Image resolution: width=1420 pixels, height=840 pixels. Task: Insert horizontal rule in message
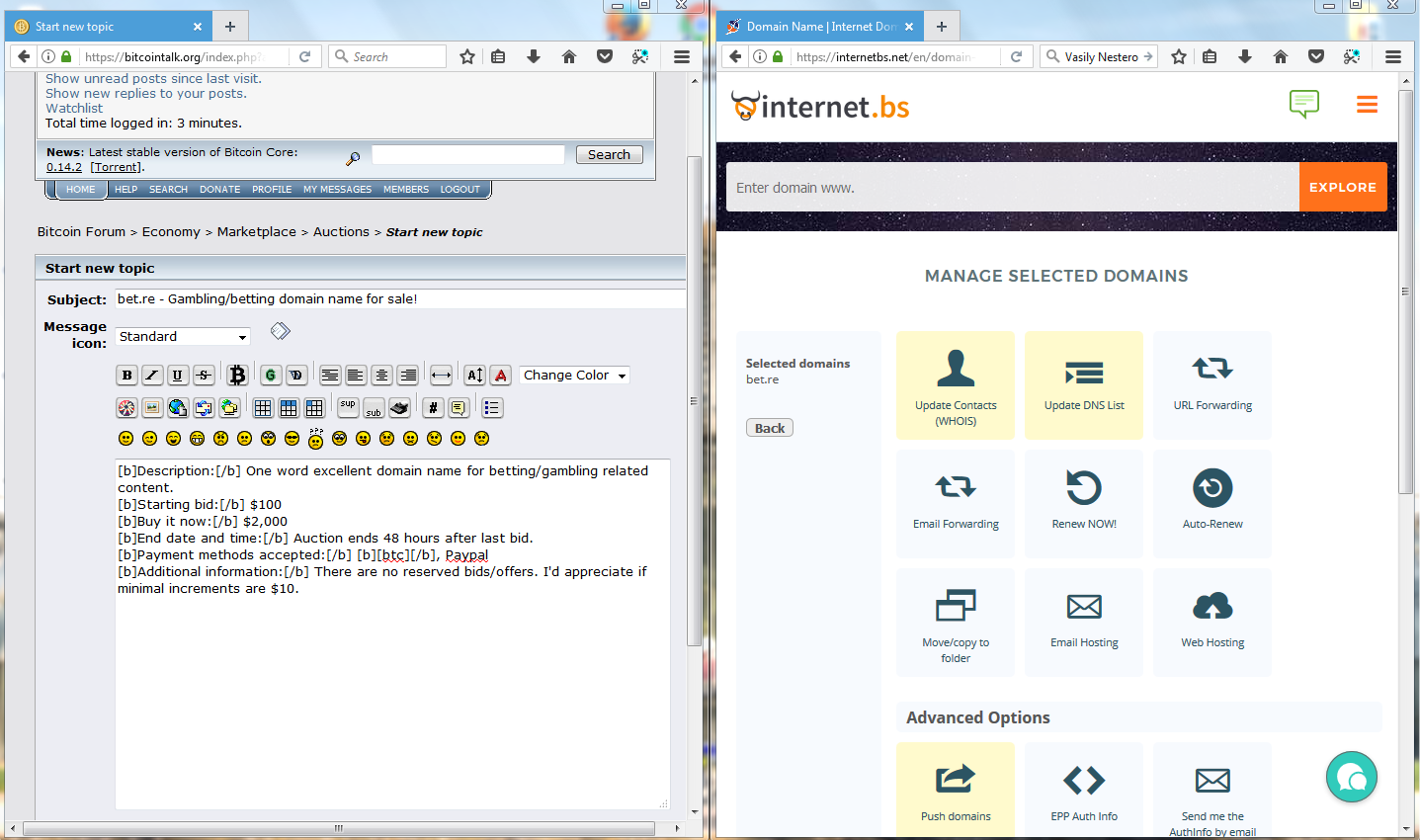(441, 375)
